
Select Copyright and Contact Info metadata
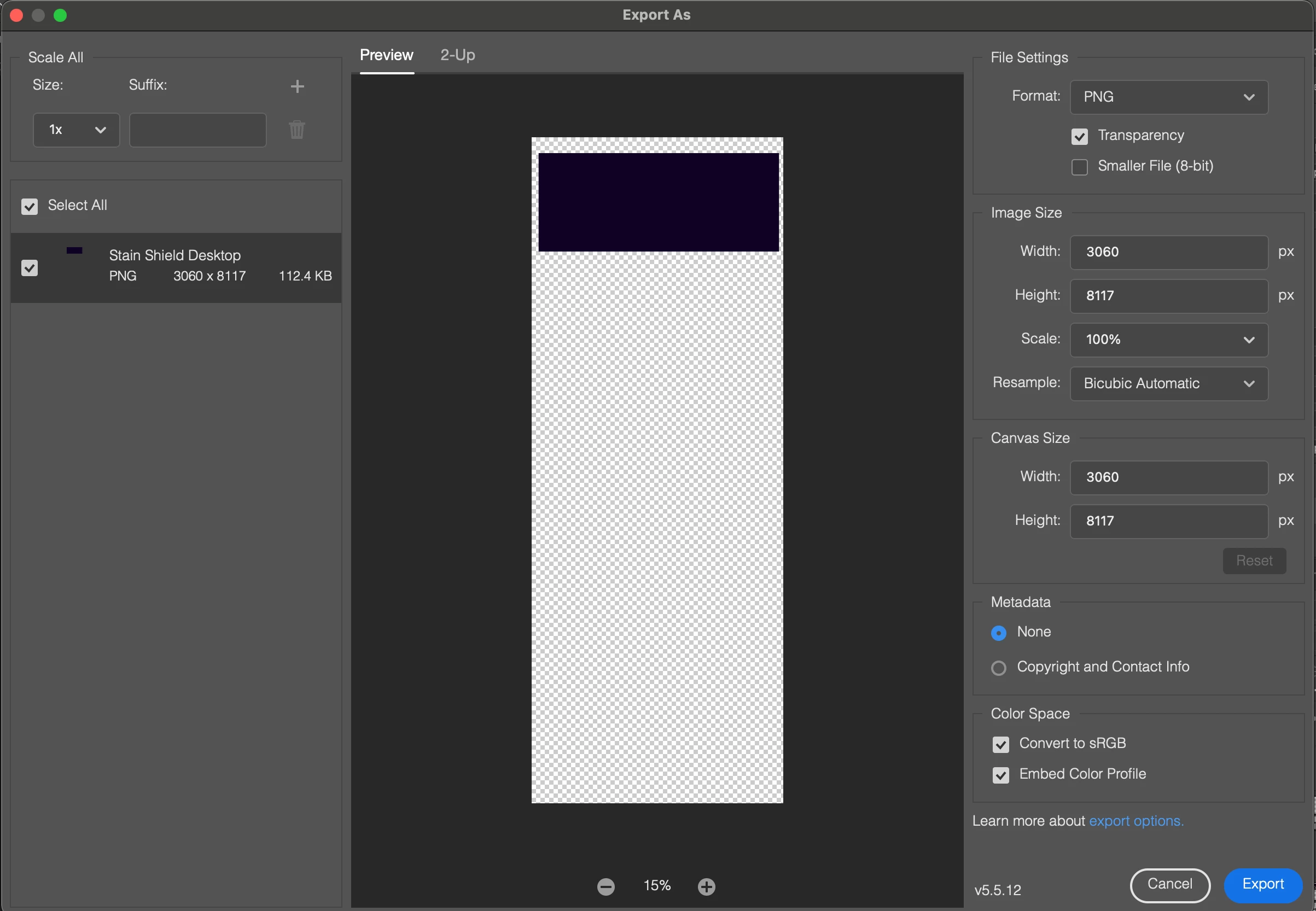999,668
